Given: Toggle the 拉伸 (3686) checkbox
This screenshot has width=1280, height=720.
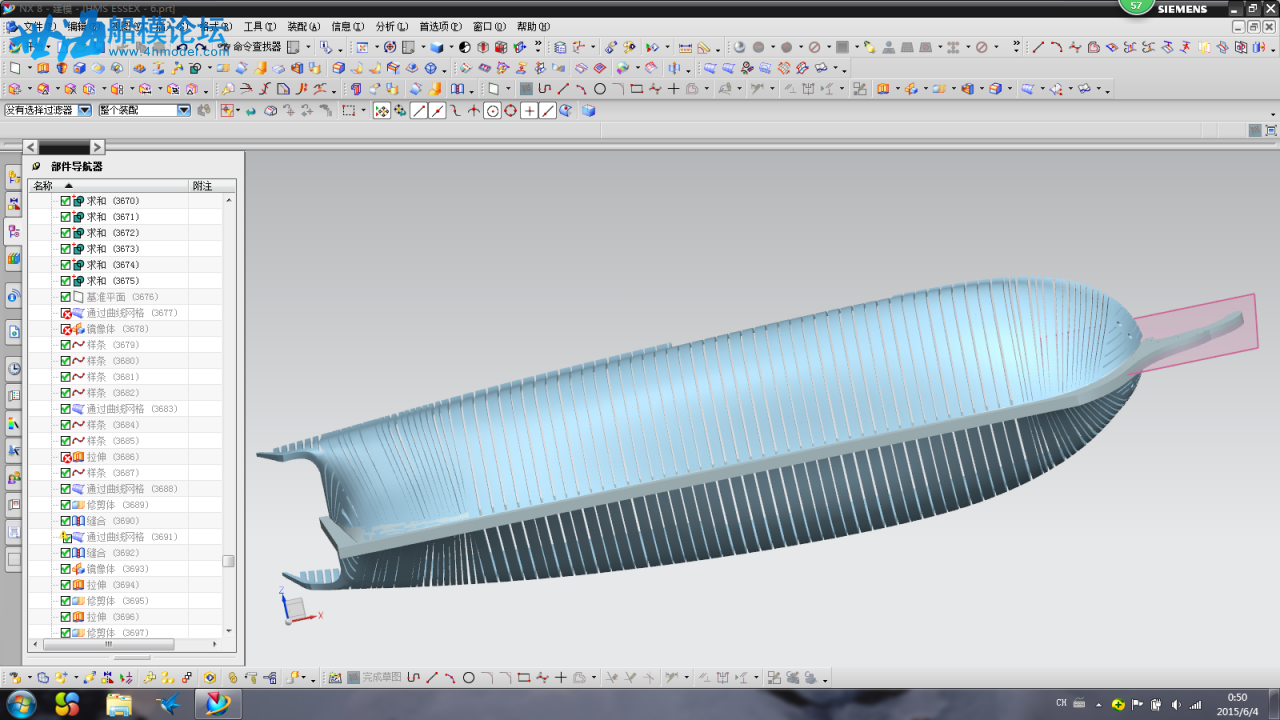Looking at the screenshot, I should [x=65, y=457].
